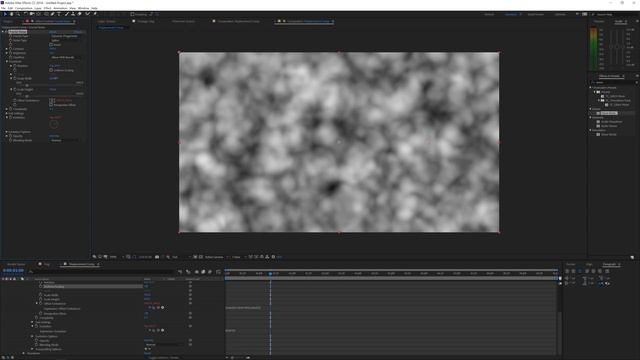
Task: Select the Rectangle shape tool
Action: point(46,14)
